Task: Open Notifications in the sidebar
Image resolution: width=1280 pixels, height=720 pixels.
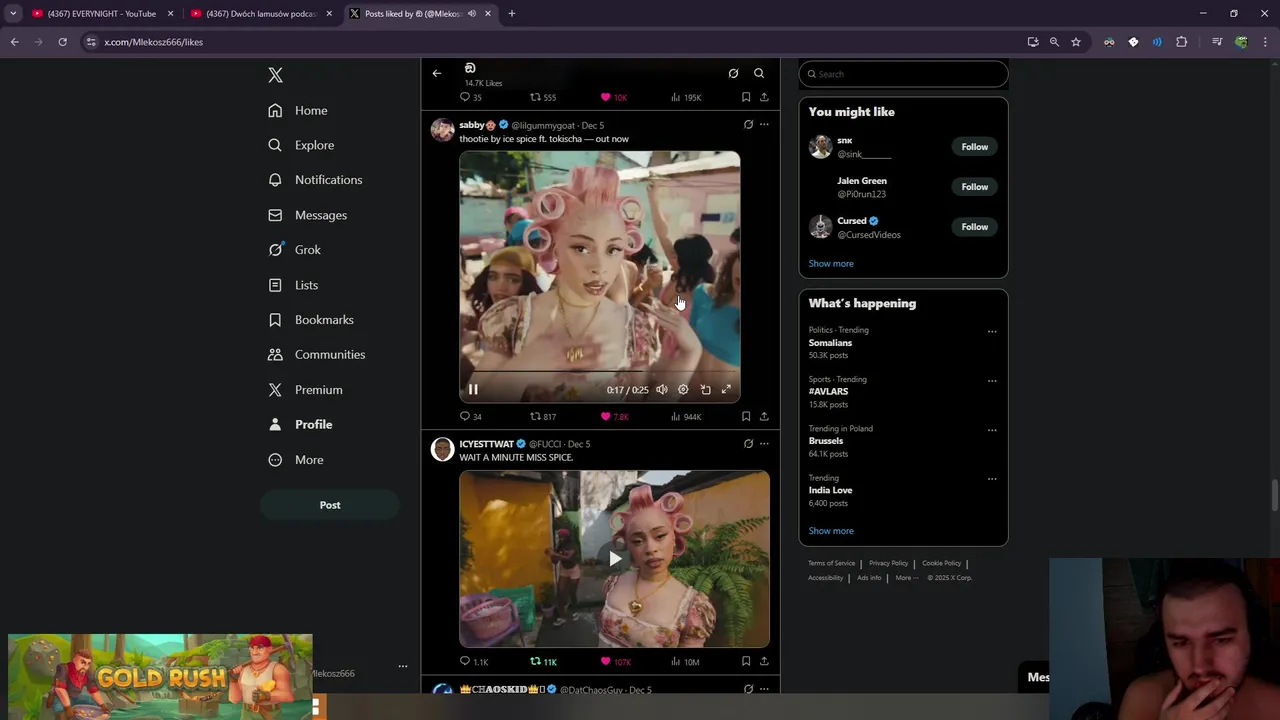Action: point(315,180)
